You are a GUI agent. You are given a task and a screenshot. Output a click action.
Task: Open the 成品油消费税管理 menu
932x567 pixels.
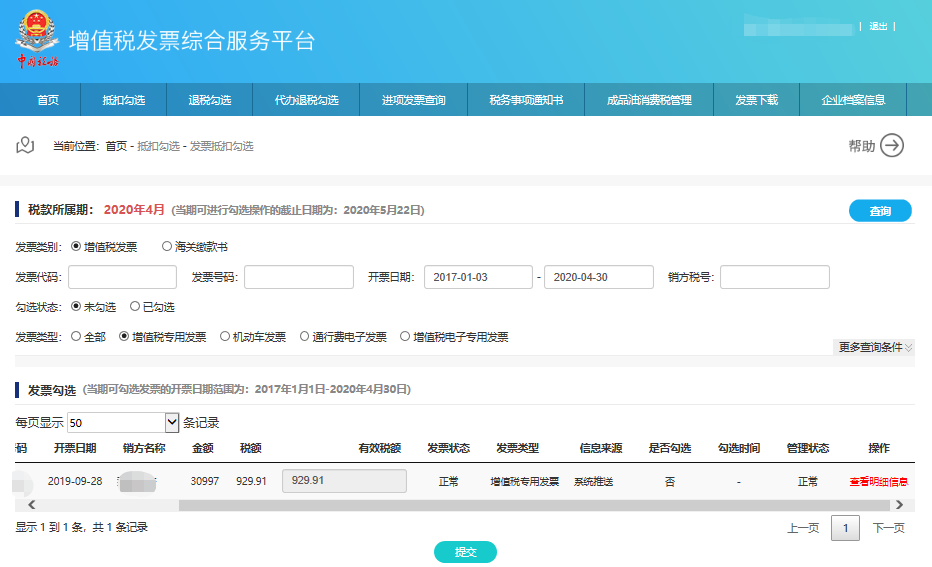[649, 100]
